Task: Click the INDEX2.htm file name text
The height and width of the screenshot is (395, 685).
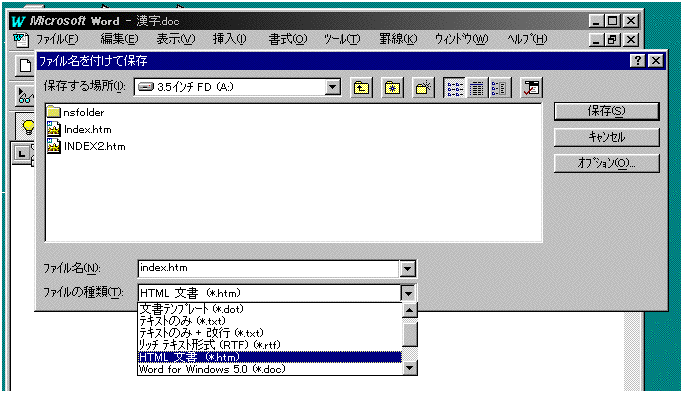Action: coord(94,146)
